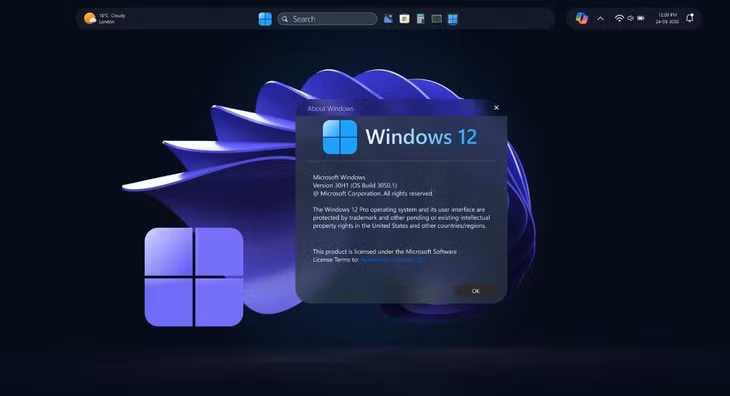Click the magnifier icon in the Search box
This screenshot has width=730, height=396.
tap(285, 19)
